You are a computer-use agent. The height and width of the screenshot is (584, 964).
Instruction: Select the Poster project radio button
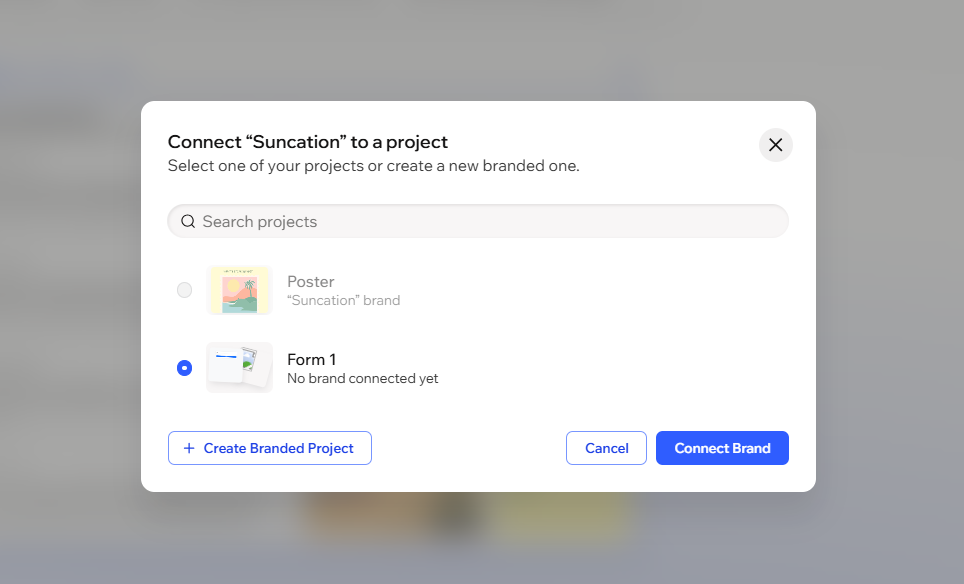click(184, 289)
